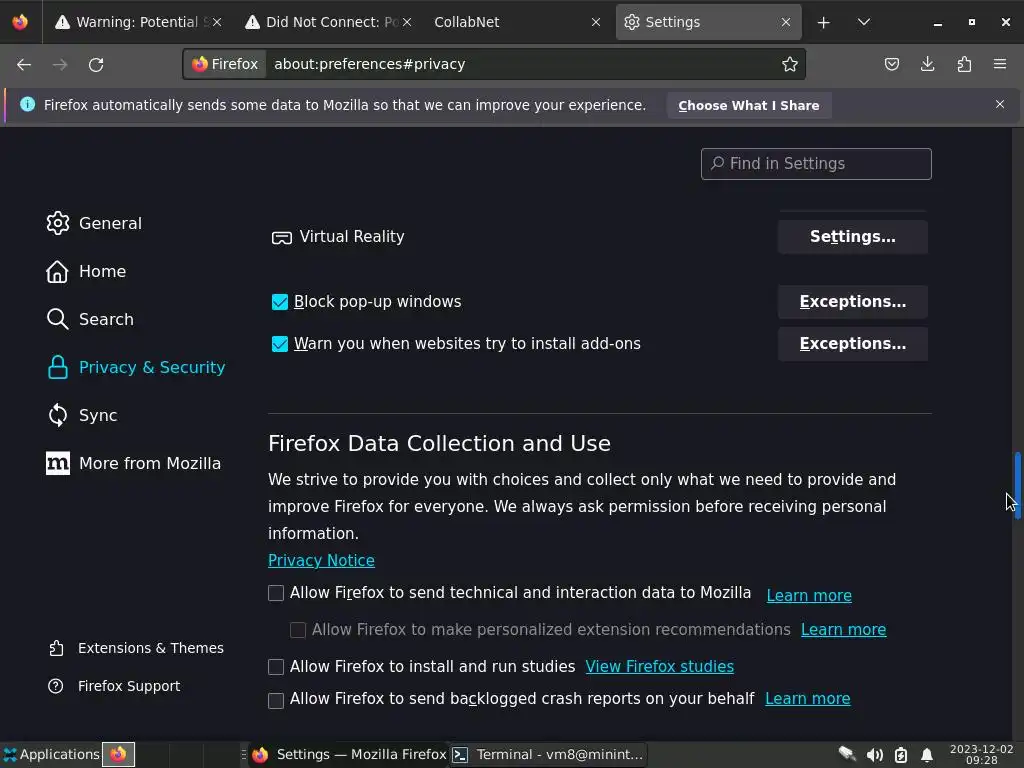Click the Search magnifier icon in the sidebar
The width and height of the screenshot is (1024, 768).
point(57,319)
